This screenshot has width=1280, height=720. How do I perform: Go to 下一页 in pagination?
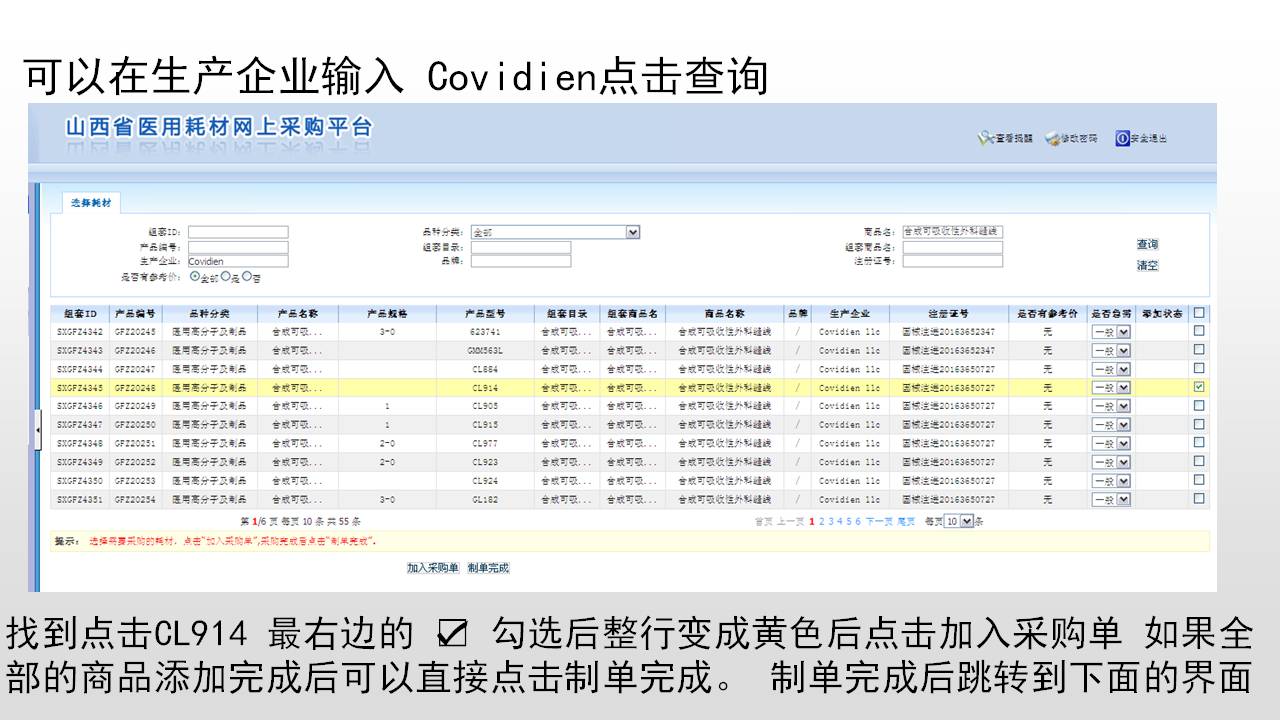pyautogui.click(x=878, y=521)
